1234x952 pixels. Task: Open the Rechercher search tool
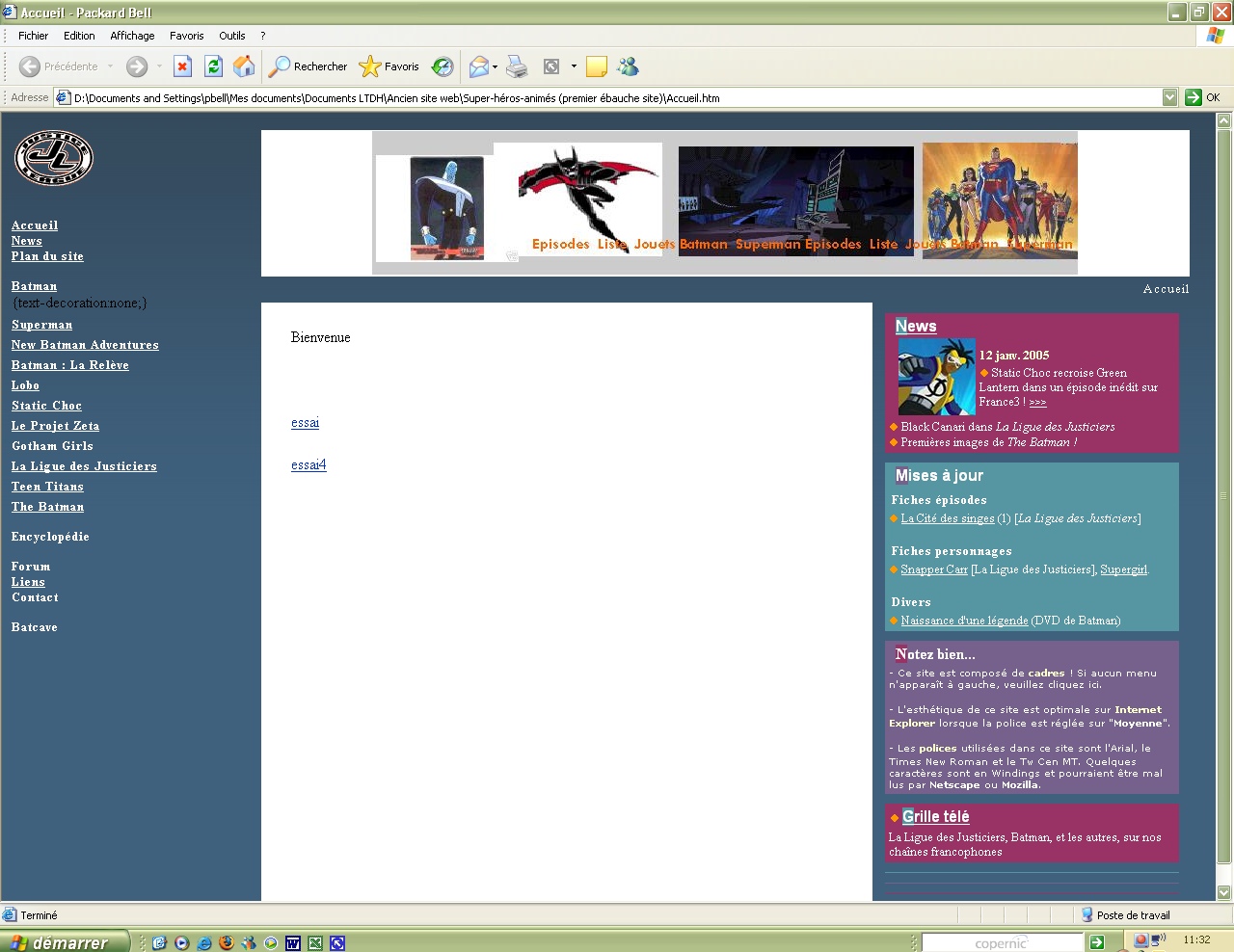point(308,66)
